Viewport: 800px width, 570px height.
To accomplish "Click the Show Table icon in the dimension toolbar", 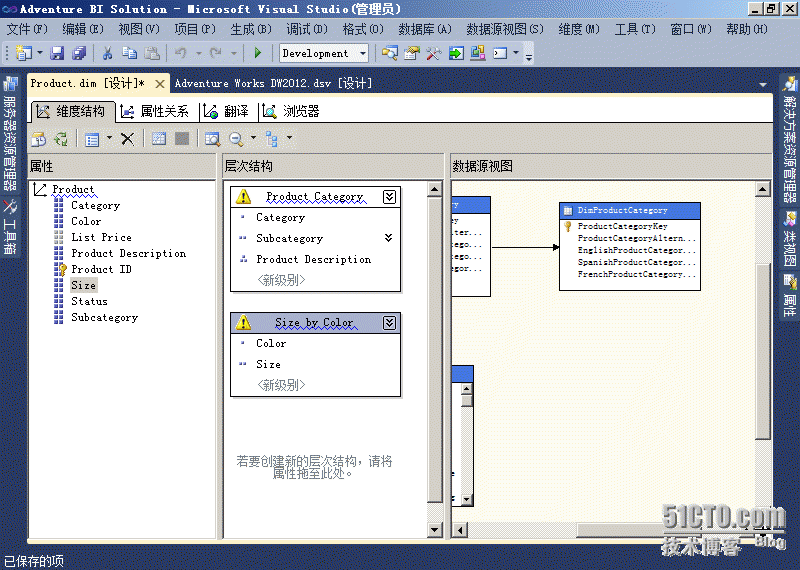I will [159, 138].
